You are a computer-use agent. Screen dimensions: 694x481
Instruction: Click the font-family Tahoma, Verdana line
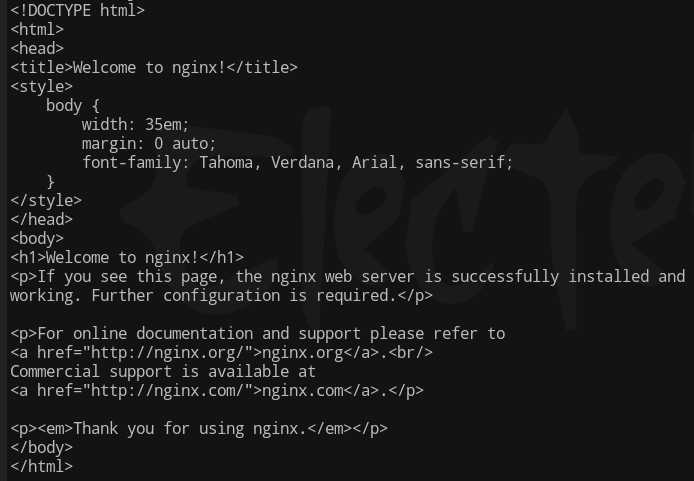click(297, 163)
